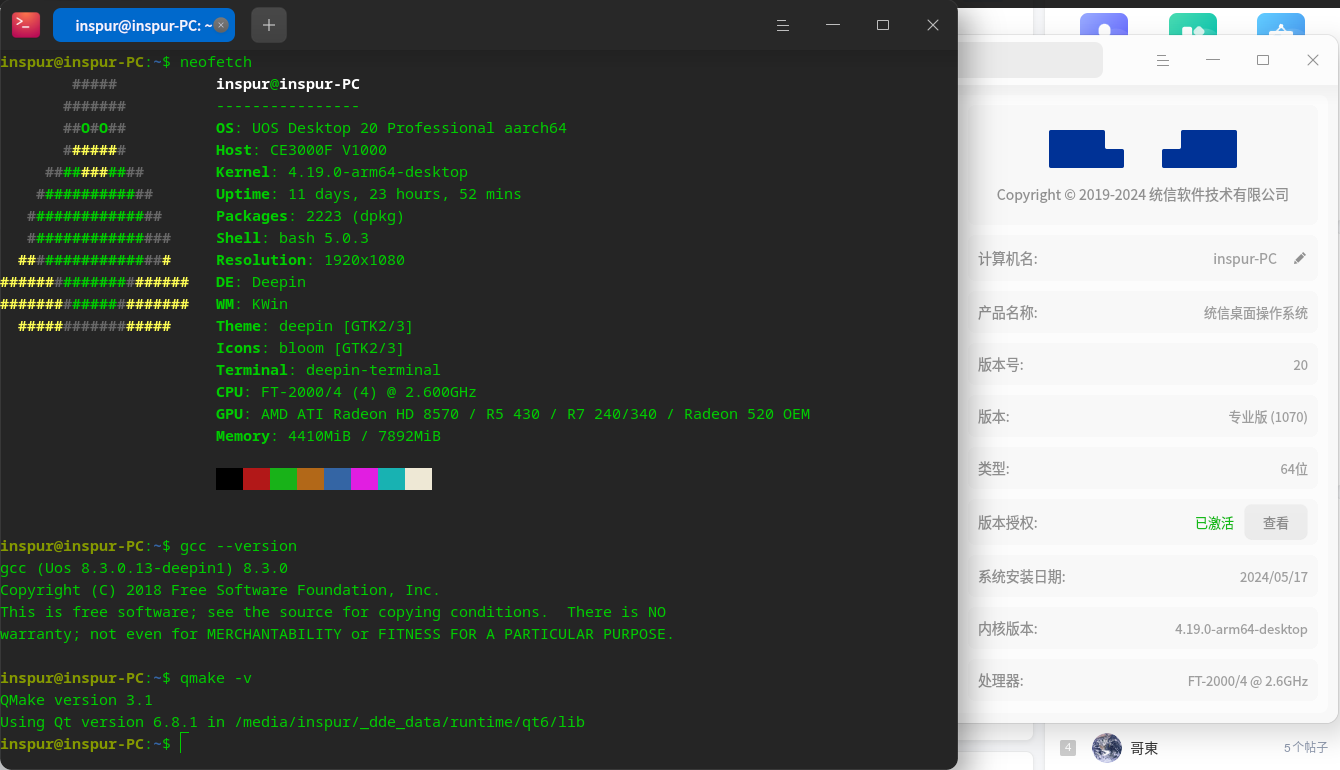Click the green 已激活 activation status
The image size is (1340, 770).
click(x=1215, y=521)
